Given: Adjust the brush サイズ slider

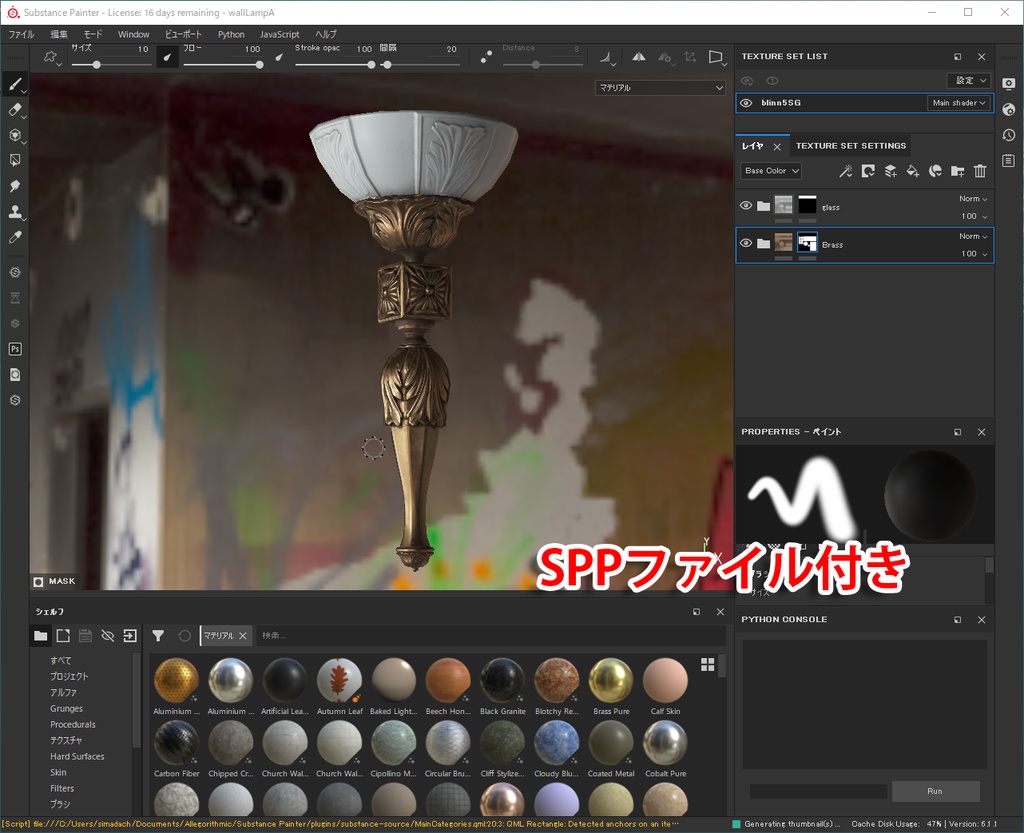Looking at the screenshot, I should [112, 65].
